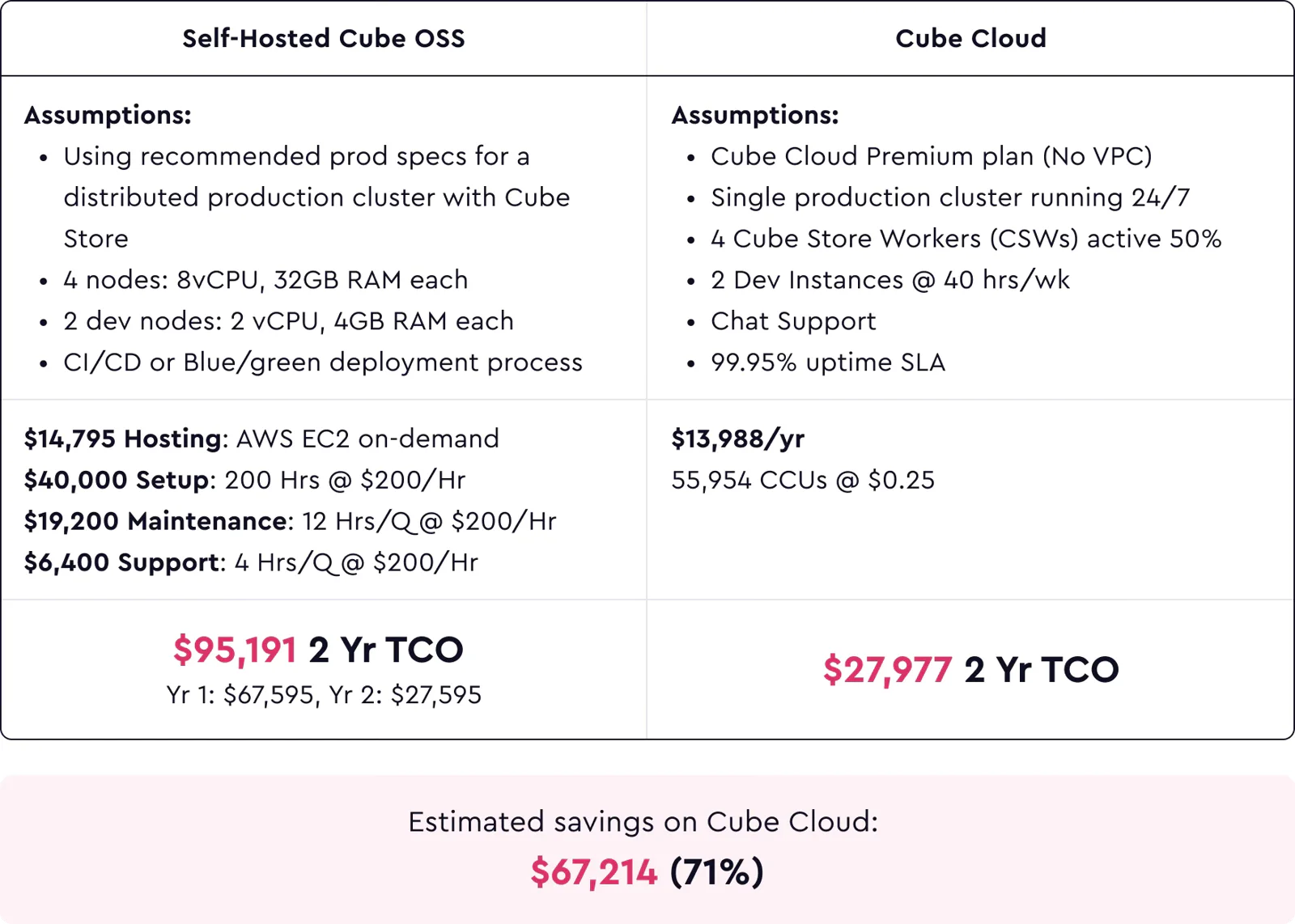Select the left column Assumptions heading

[x=108, y=115]
